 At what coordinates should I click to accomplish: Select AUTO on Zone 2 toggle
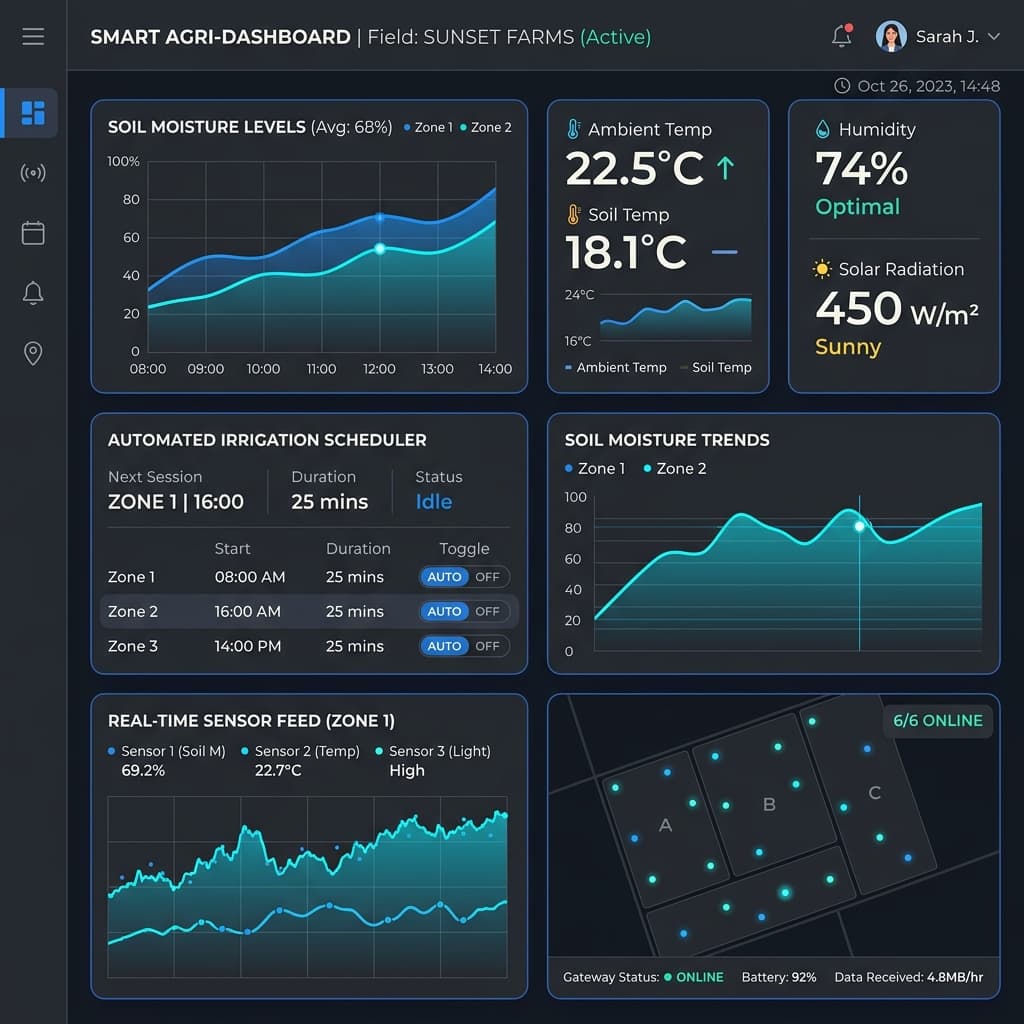444,611
